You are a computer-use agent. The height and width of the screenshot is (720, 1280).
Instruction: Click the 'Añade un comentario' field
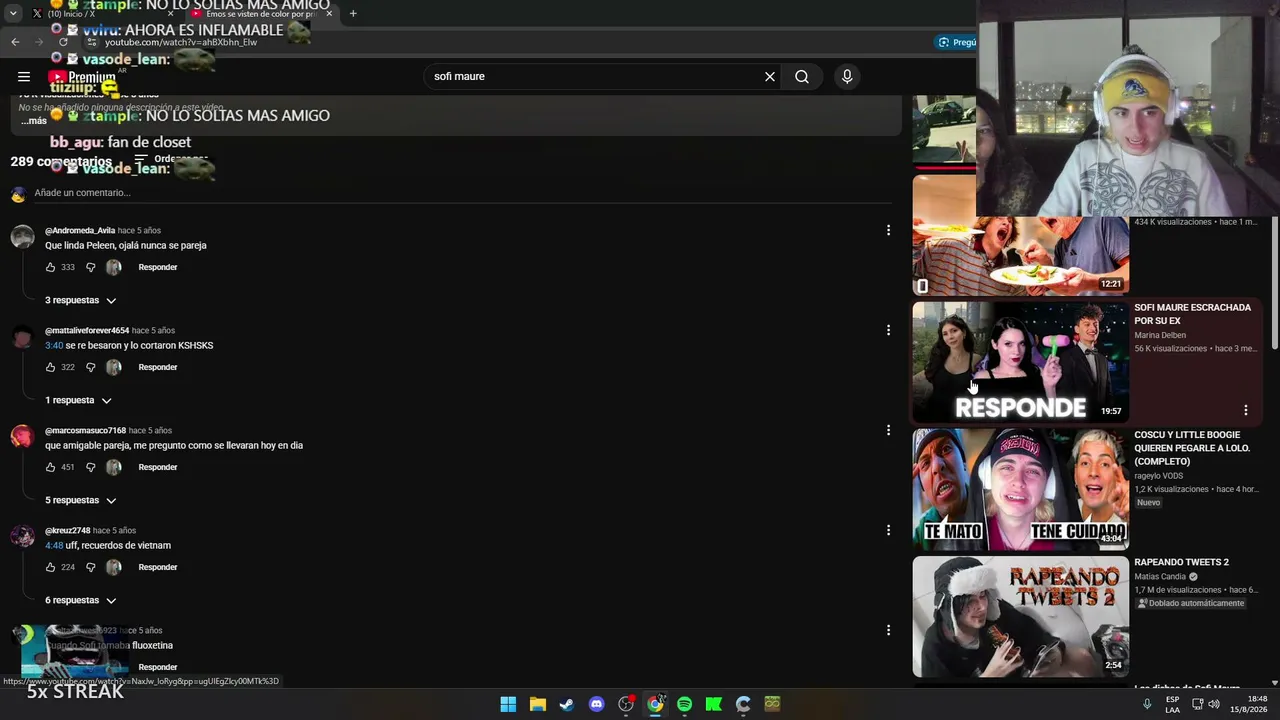coord(465,192)
